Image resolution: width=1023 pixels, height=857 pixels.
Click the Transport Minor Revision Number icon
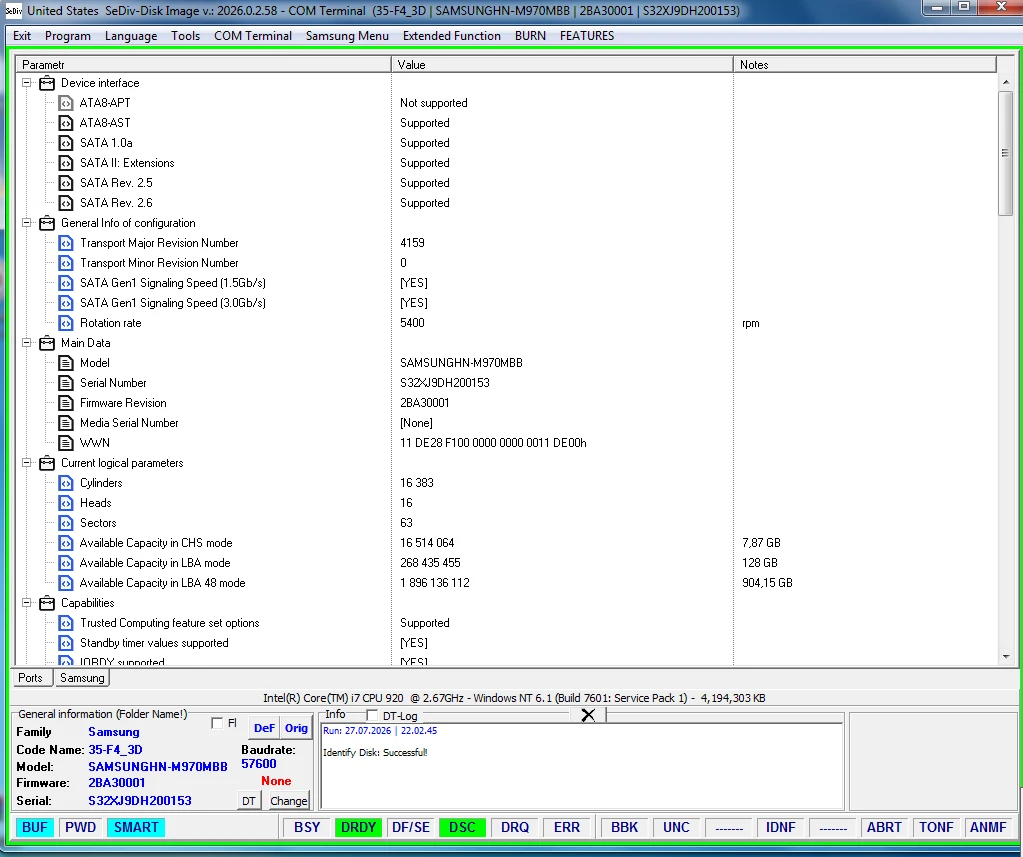66,263
